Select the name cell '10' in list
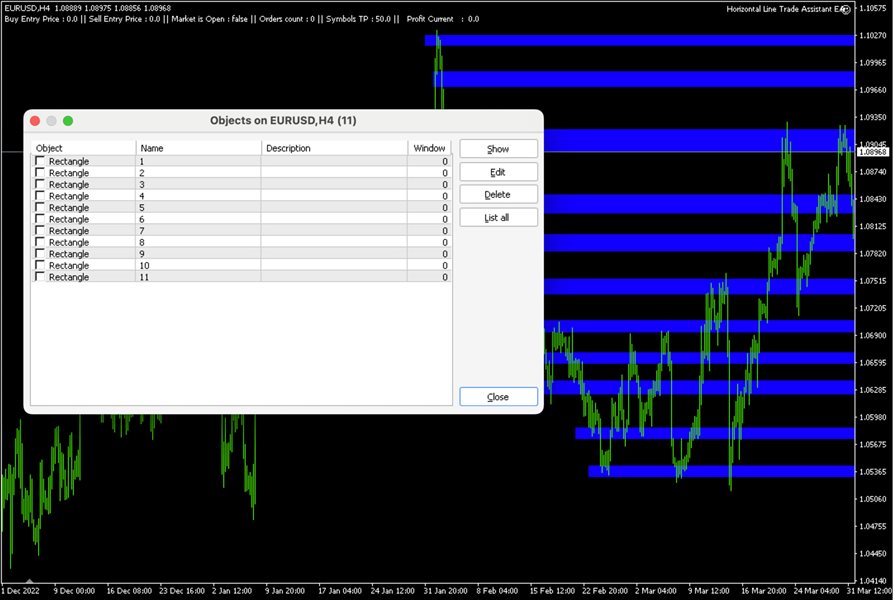 [x=198, y=265]
